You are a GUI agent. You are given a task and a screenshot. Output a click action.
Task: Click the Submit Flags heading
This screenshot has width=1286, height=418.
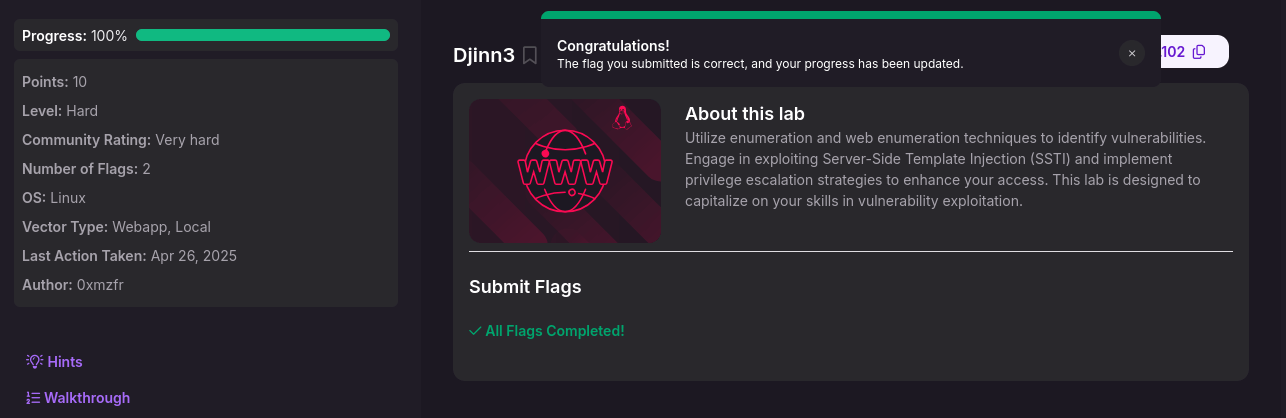[525, 287]
